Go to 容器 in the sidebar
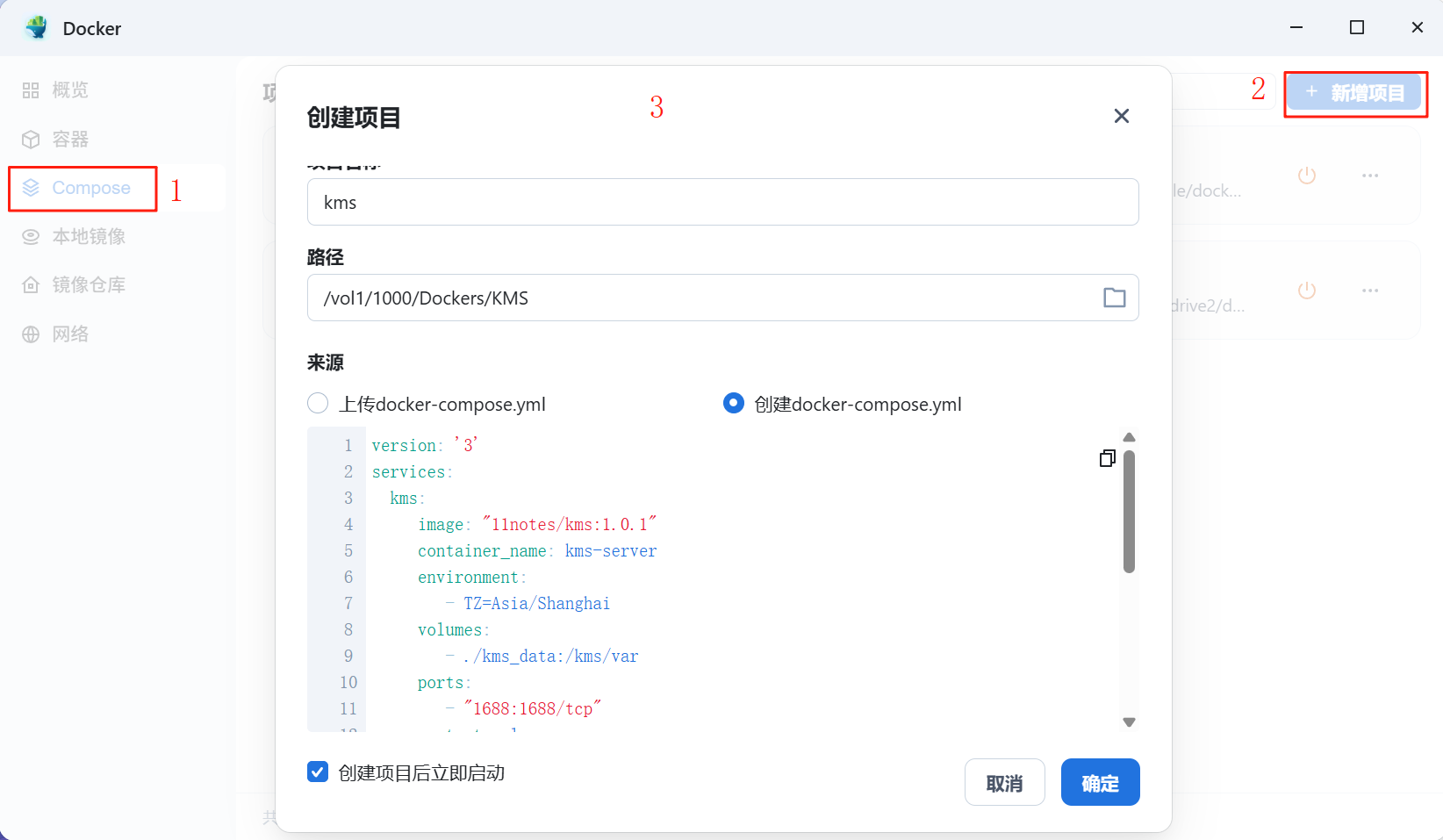 pos(56,140)
